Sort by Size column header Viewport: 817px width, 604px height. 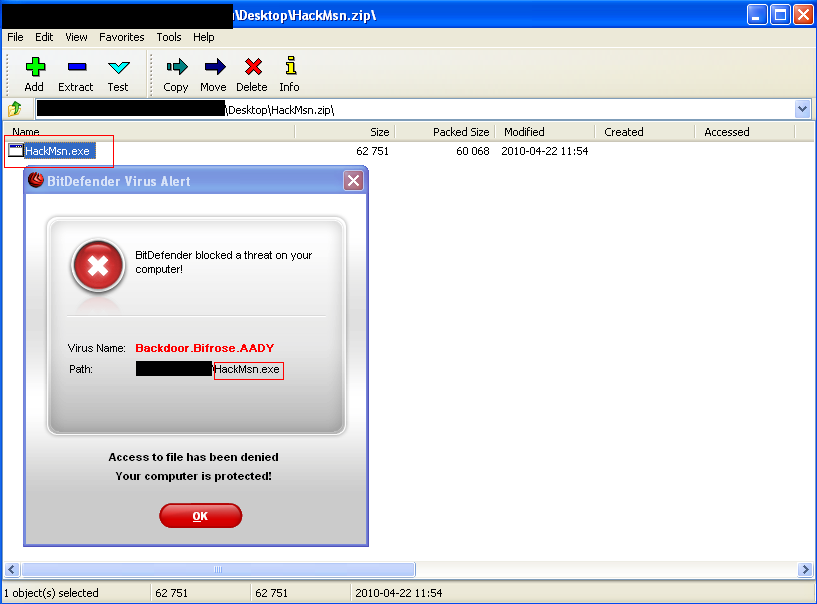point(345,132)
